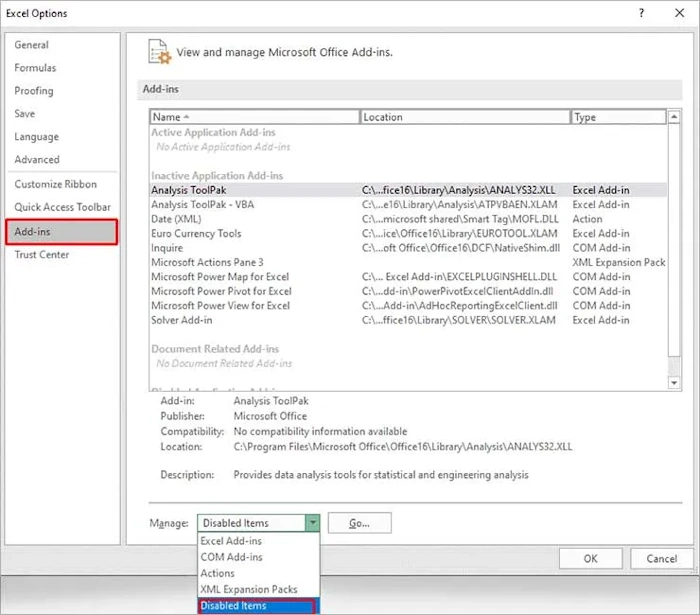Select Microsoft Power View for Excel

408,306
